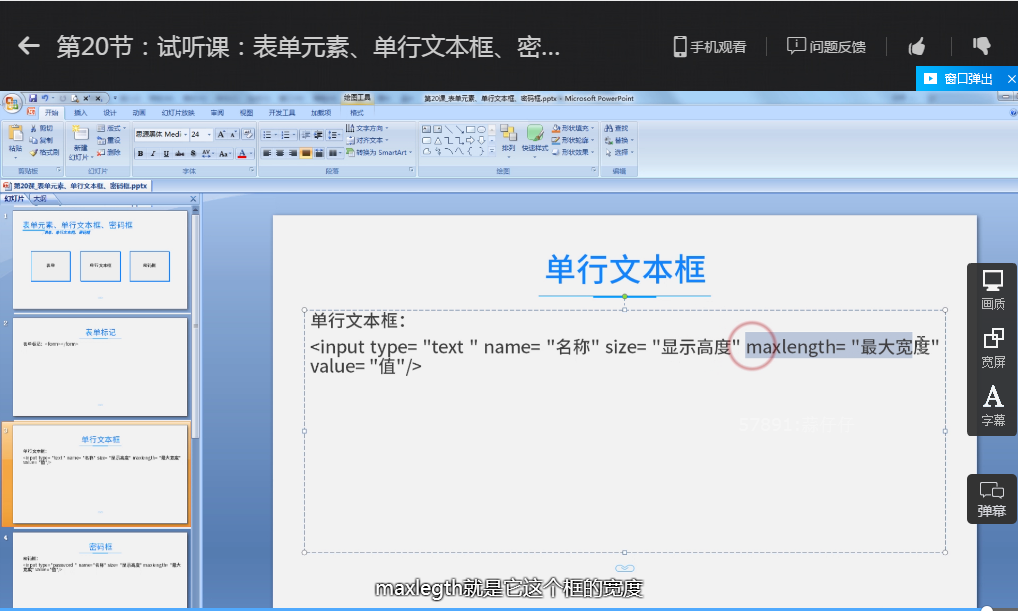
Task: Select the 插入 ribbon tab
Action: pos(81,113)
